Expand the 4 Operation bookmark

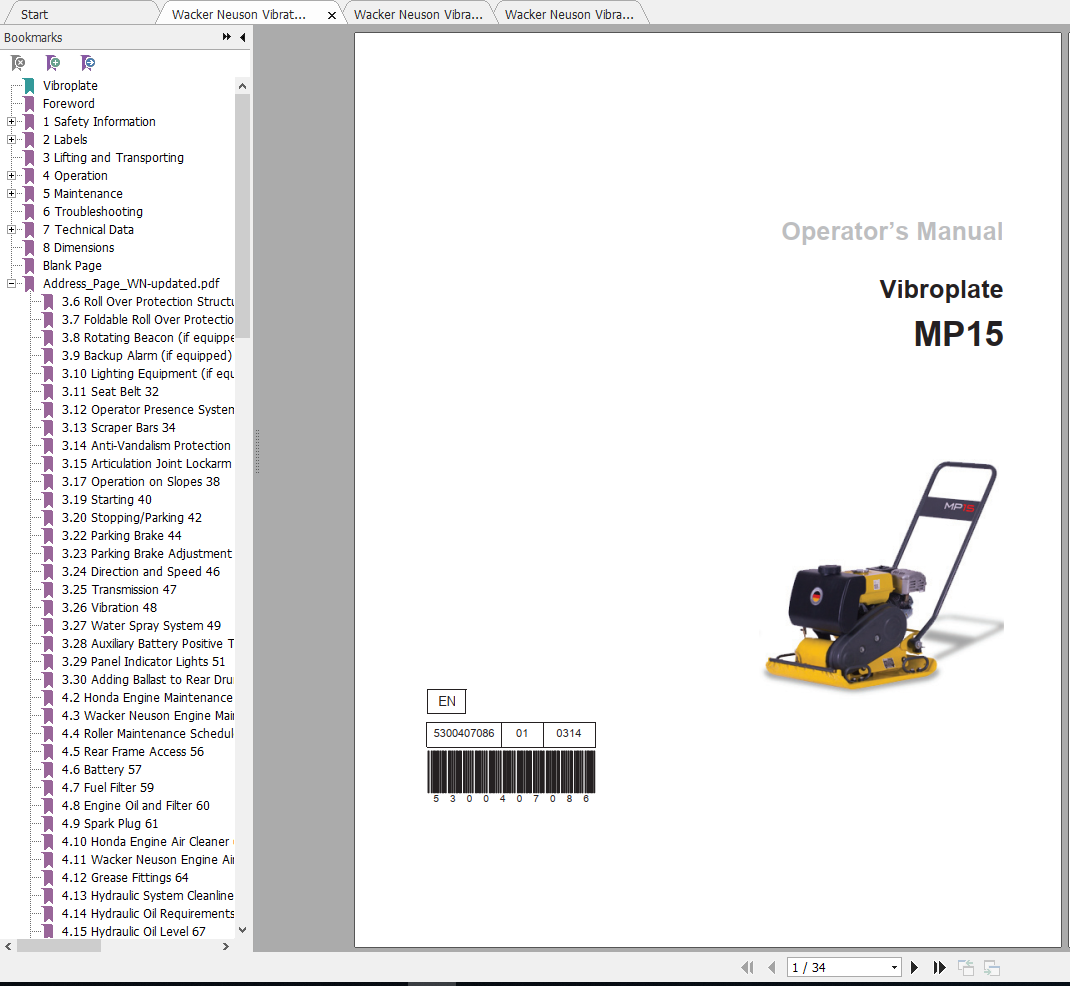coord(12,175)
